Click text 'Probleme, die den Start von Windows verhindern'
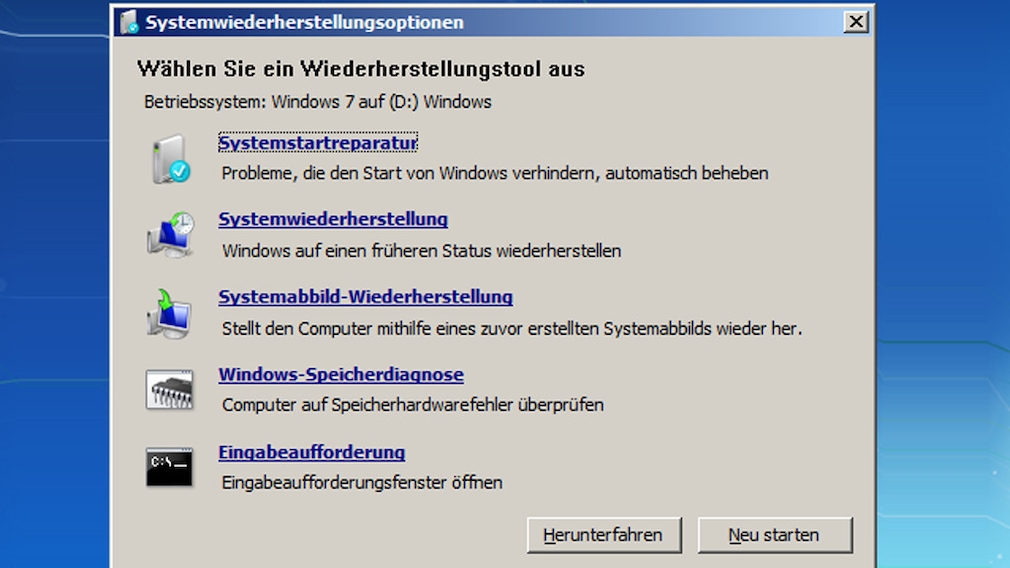The width and height of the screenshot is (1010, 568). click(410, 173)
